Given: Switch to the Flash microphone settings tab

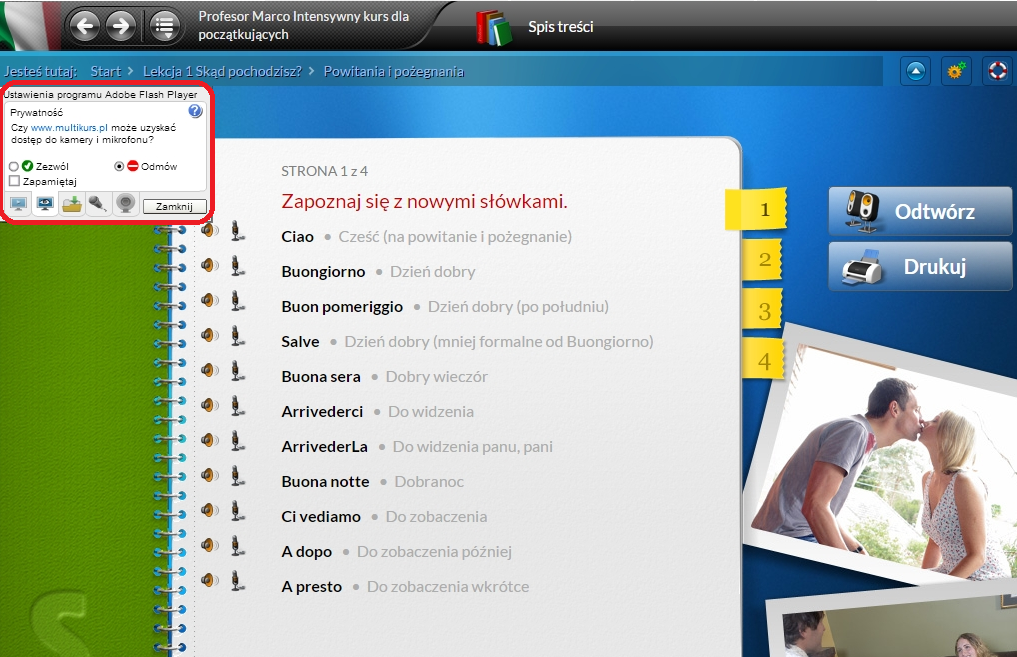Looking at the screenshot, I should (x=98, y=204).
